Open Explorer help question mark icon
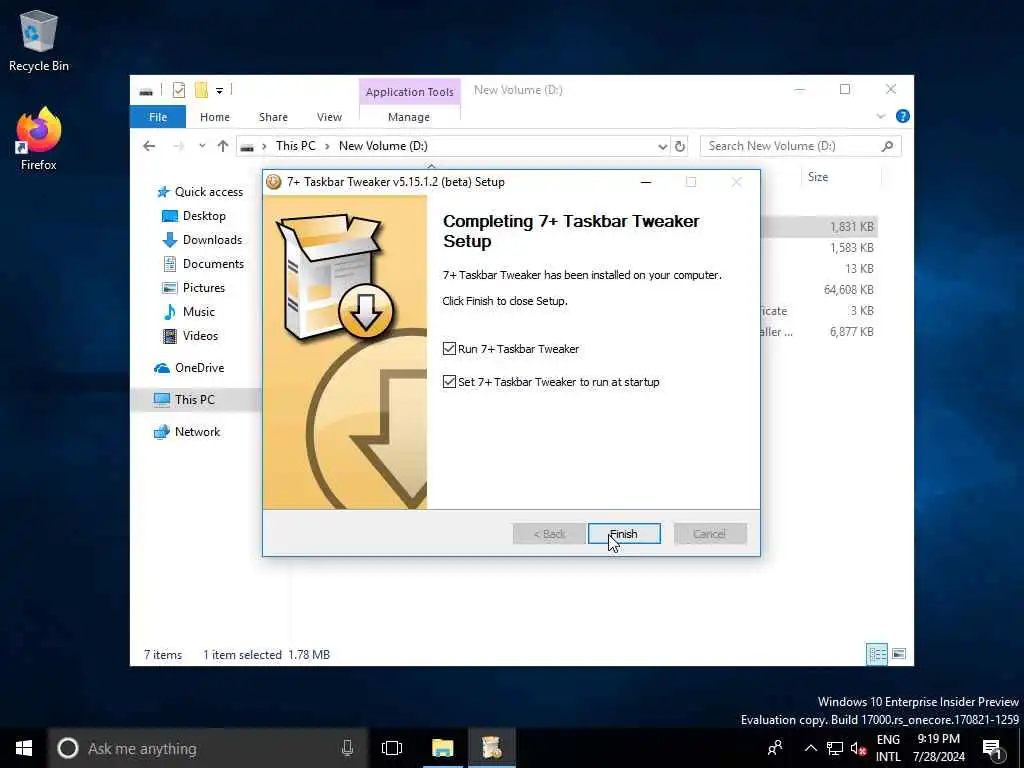 (x=903, y=116)
